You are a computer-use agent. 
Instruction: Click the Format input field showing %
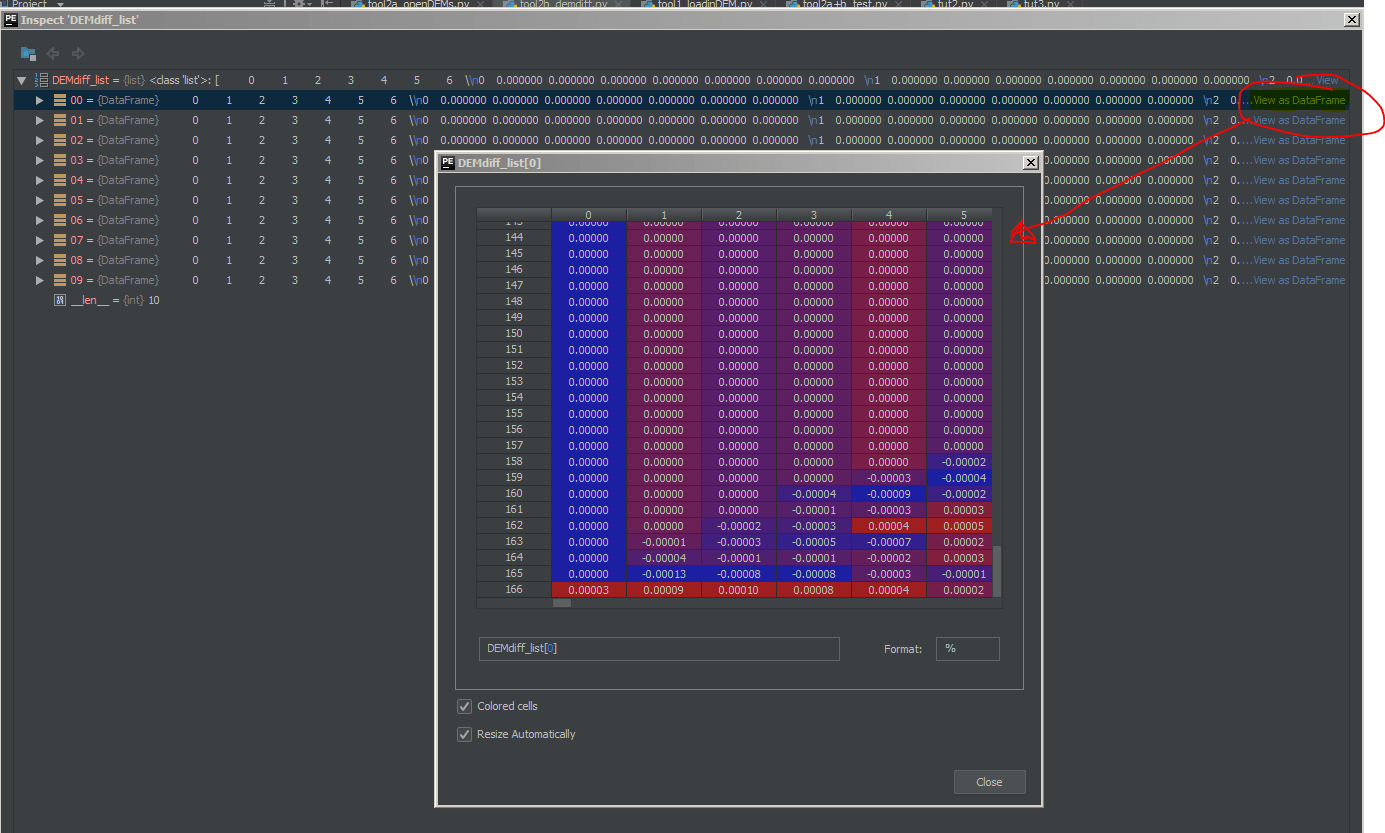(966, 649)
